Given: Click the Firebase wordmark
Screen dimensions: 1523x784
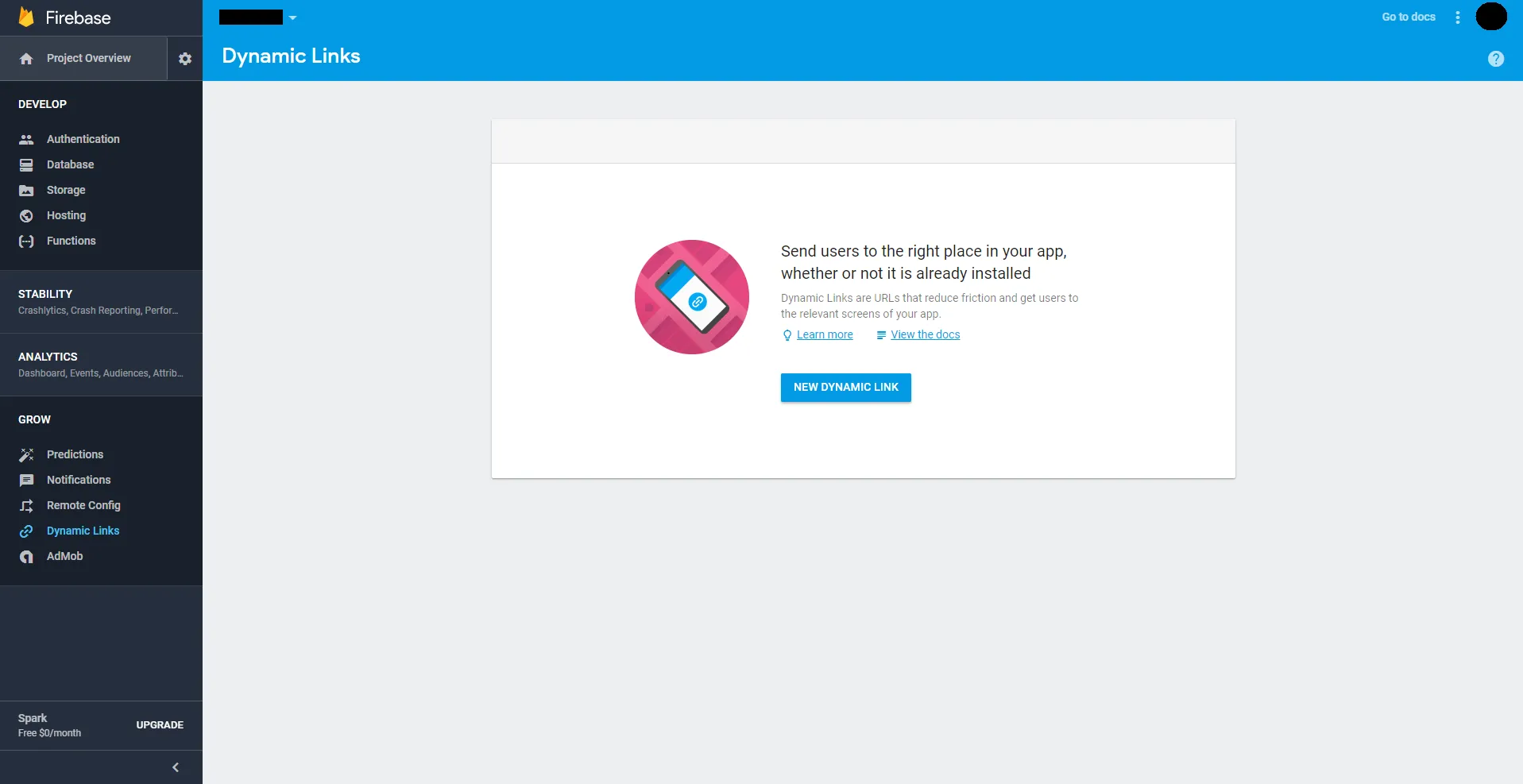Looking at the screenshot, I should (78, 17).
